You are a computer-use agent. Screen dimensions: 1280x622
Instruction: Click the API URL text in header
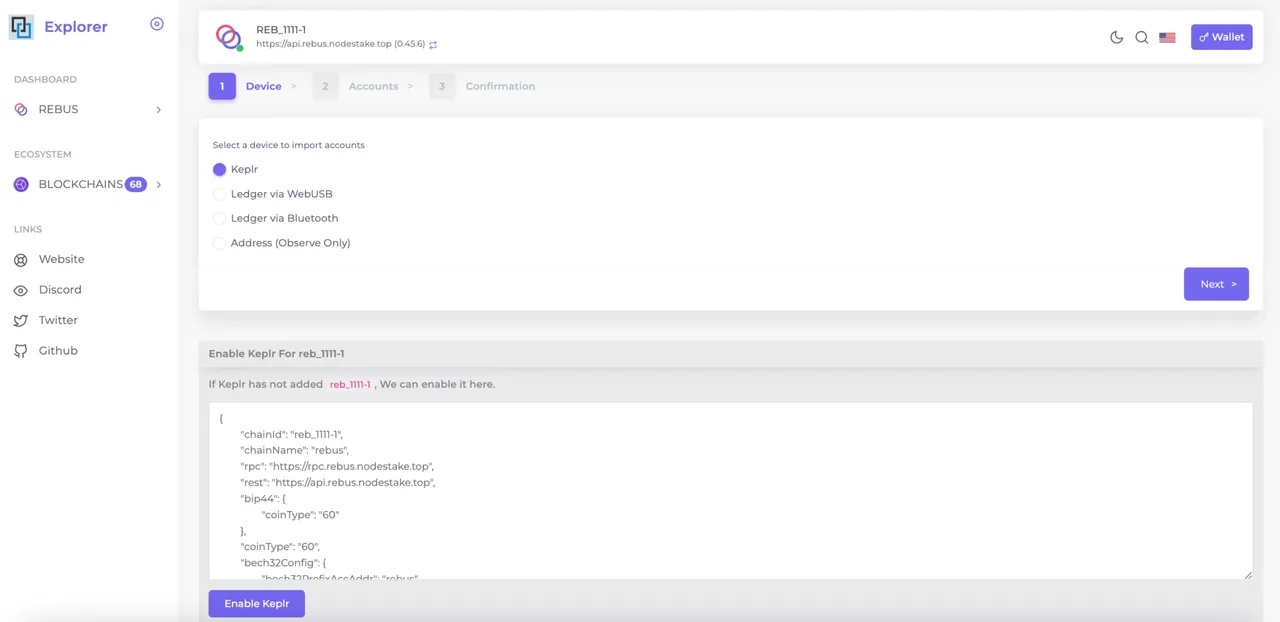coord(340,44)
